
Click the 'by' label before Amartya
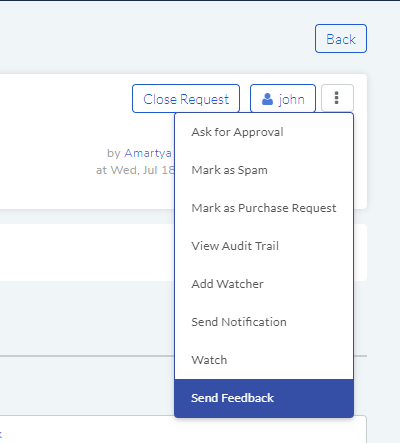[x=114, y=153]
